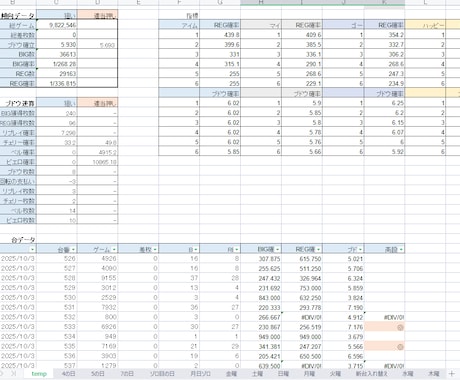
Task: Select the BIG確率 value 1/268.28
Action: pos(57,64)
